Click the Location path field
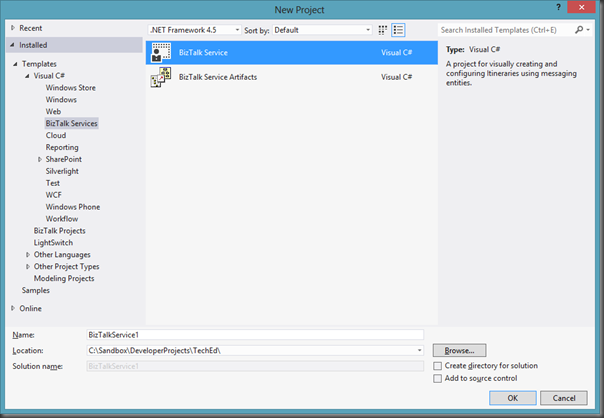The height and width of the screenshot is (418, 604). pyautogui.click(x=255, y=351)
